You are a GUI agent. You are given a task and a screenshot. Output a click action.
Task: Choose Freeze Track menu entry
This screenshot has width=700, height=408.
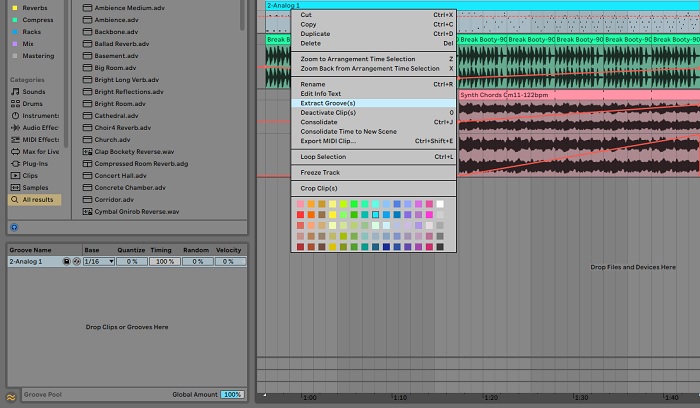coord(373,172)
